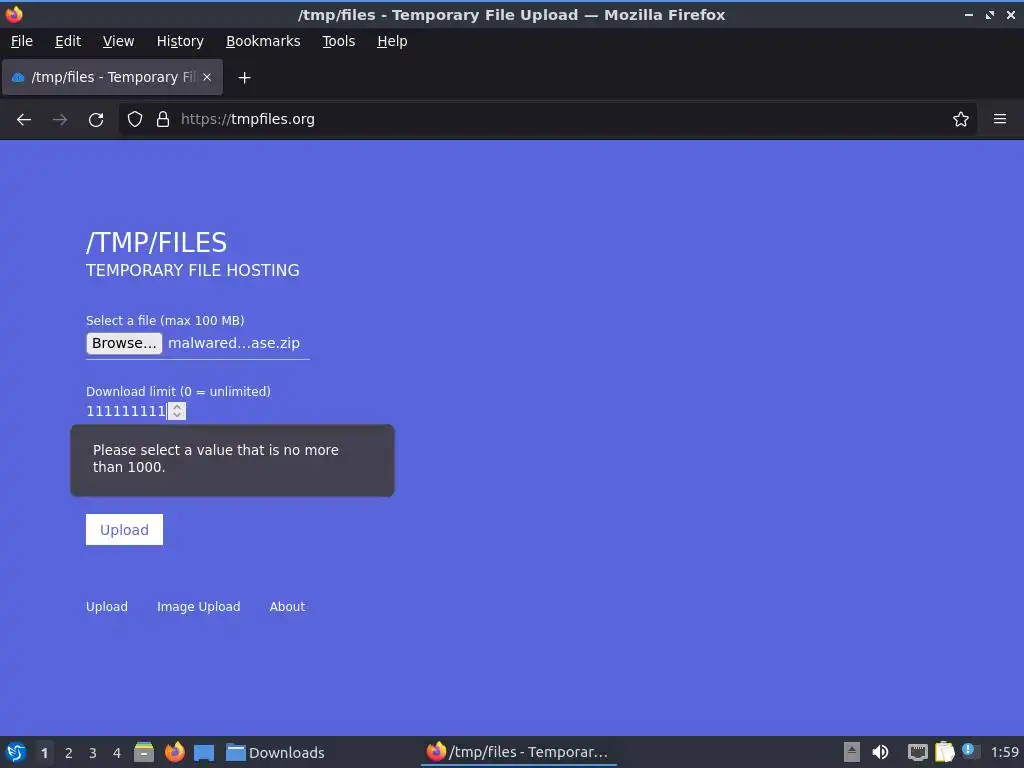Viewport: 1024px width, 768px height.
Task: Click Browse... to choose a file
Action: click(x=124, y=344)
